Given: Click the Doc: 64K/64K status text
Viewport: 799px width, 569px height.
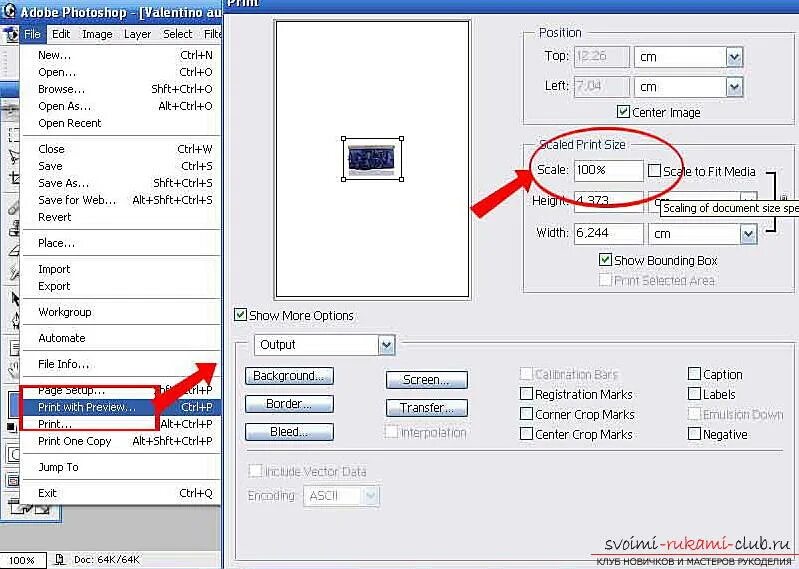Looking at the screenshot, I should [x=107, y=560].
